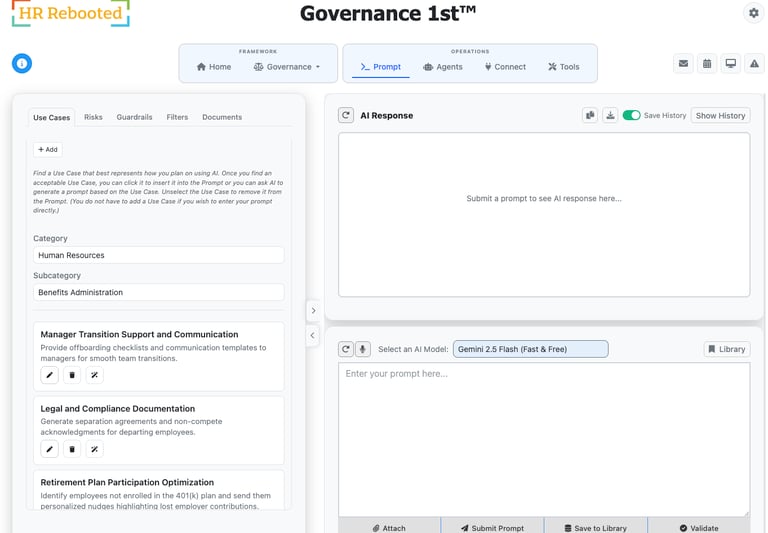Delete the Manager Transition Support use case
This screenshot has width=768, height=533.
72,375
